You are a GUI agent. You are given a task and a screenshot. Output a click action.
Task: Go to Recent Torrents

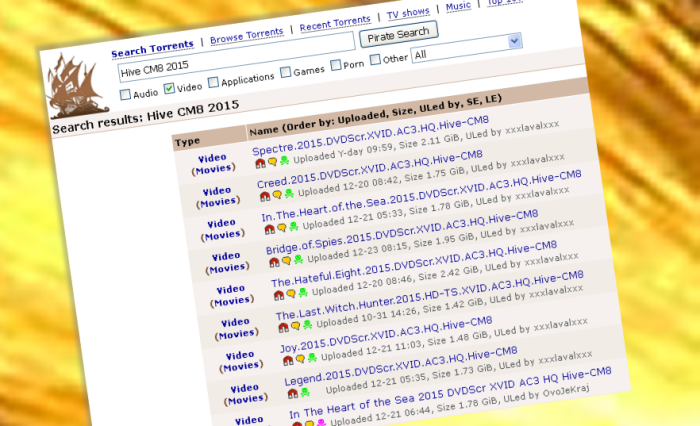[335, 23]
